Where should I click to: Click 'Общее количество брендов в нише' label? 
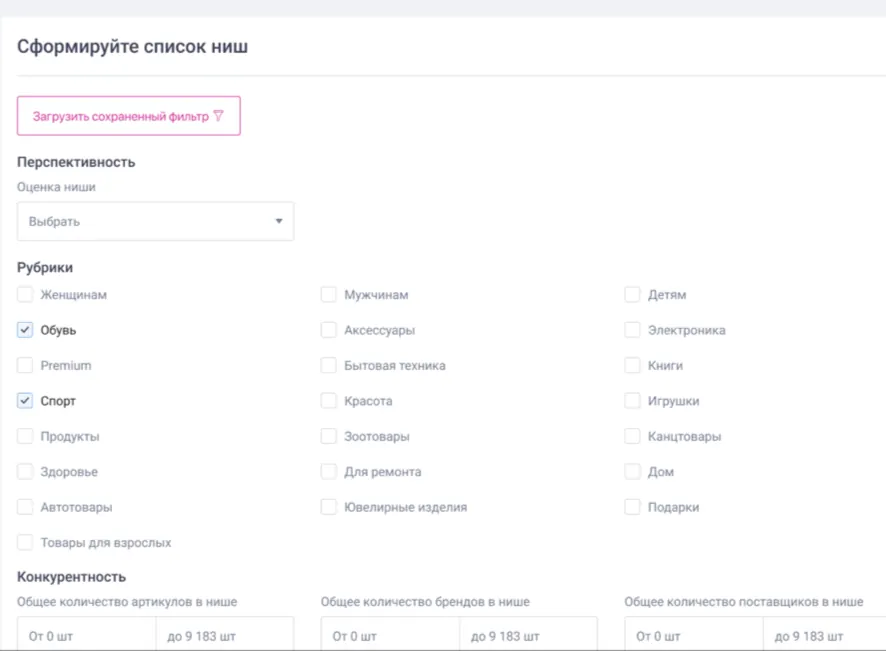click(x=425, y=602)
